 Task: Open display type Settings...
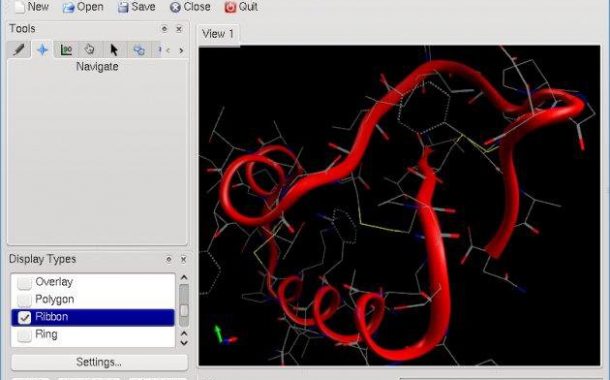click(x=99, y=362)
